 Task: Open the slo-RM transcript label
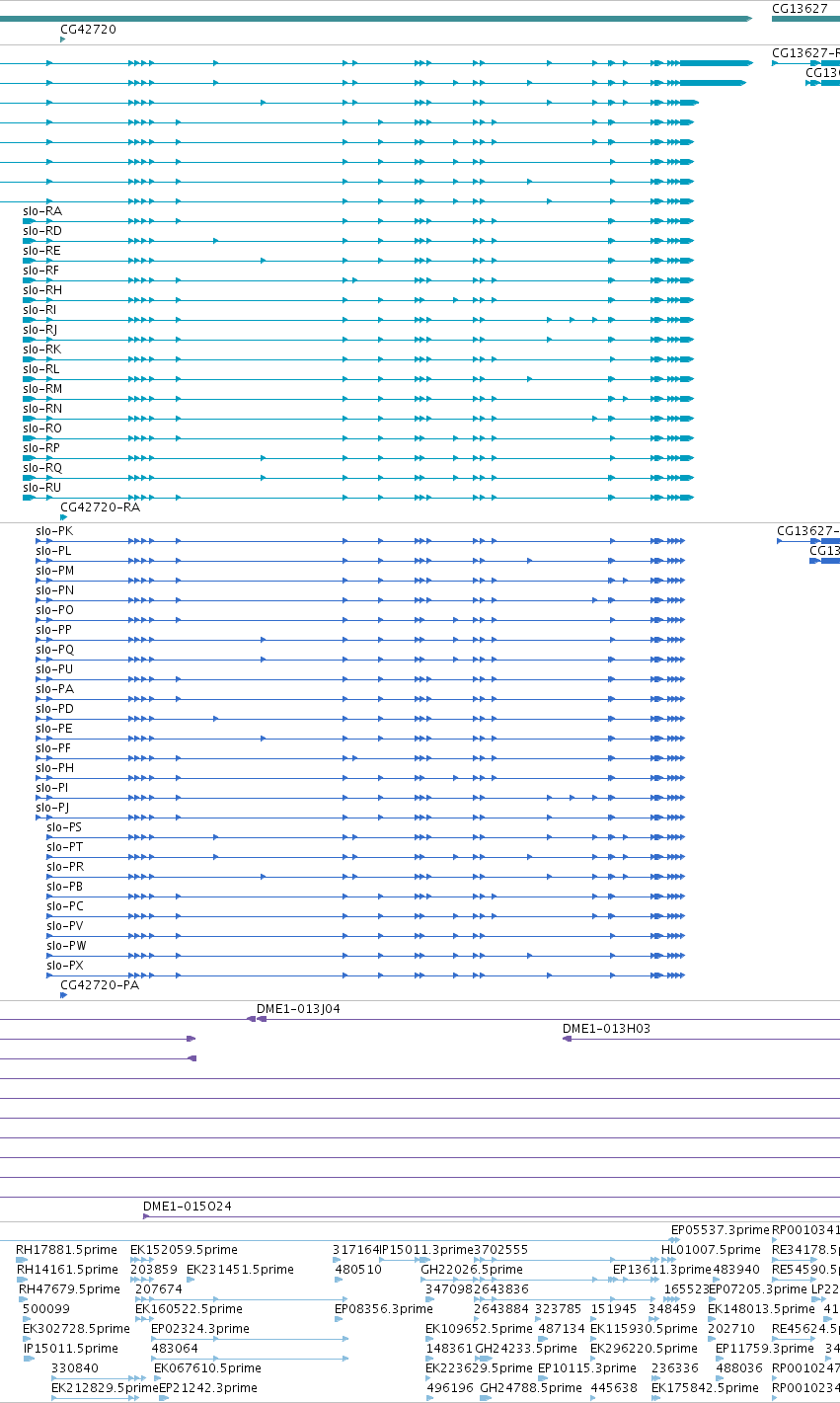42,389
